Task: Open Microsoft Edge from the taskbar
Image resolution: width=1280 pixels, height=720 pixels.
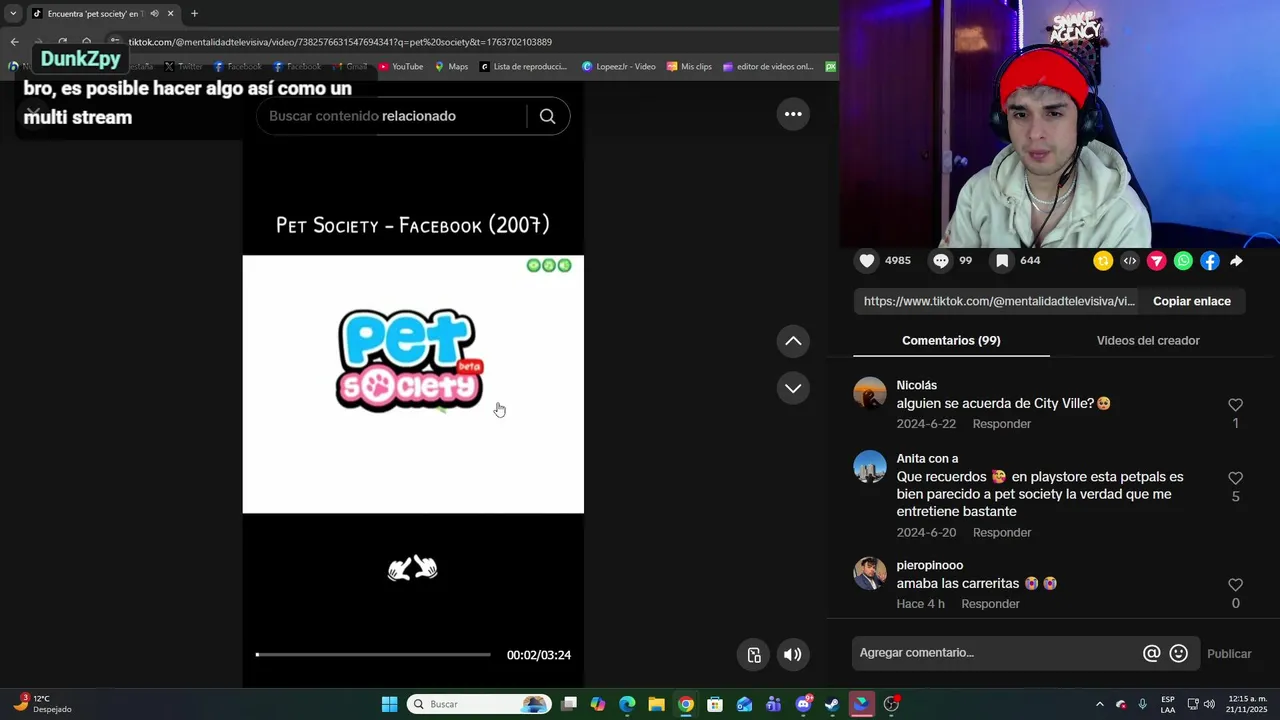Action: (x=627, y=704)
